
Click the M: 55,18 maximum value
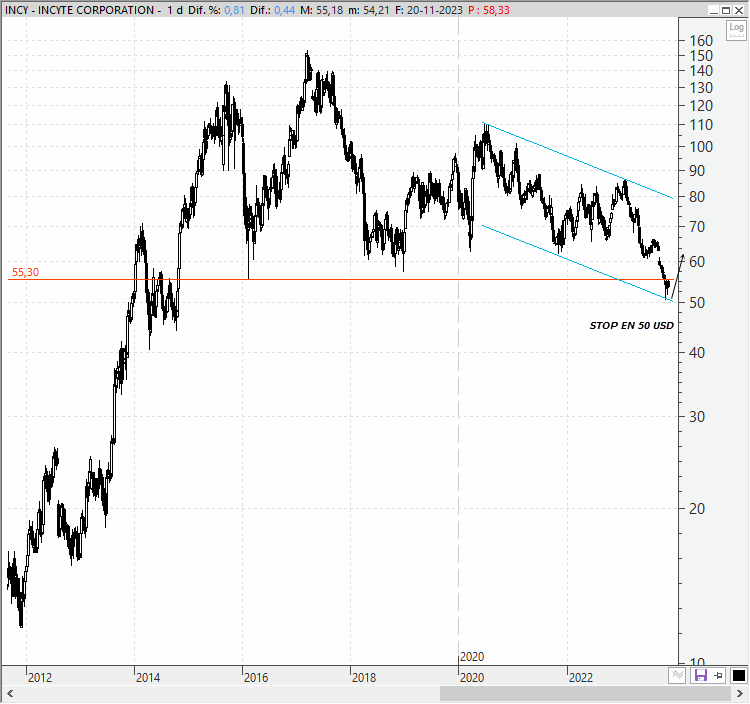click(322, 10)
